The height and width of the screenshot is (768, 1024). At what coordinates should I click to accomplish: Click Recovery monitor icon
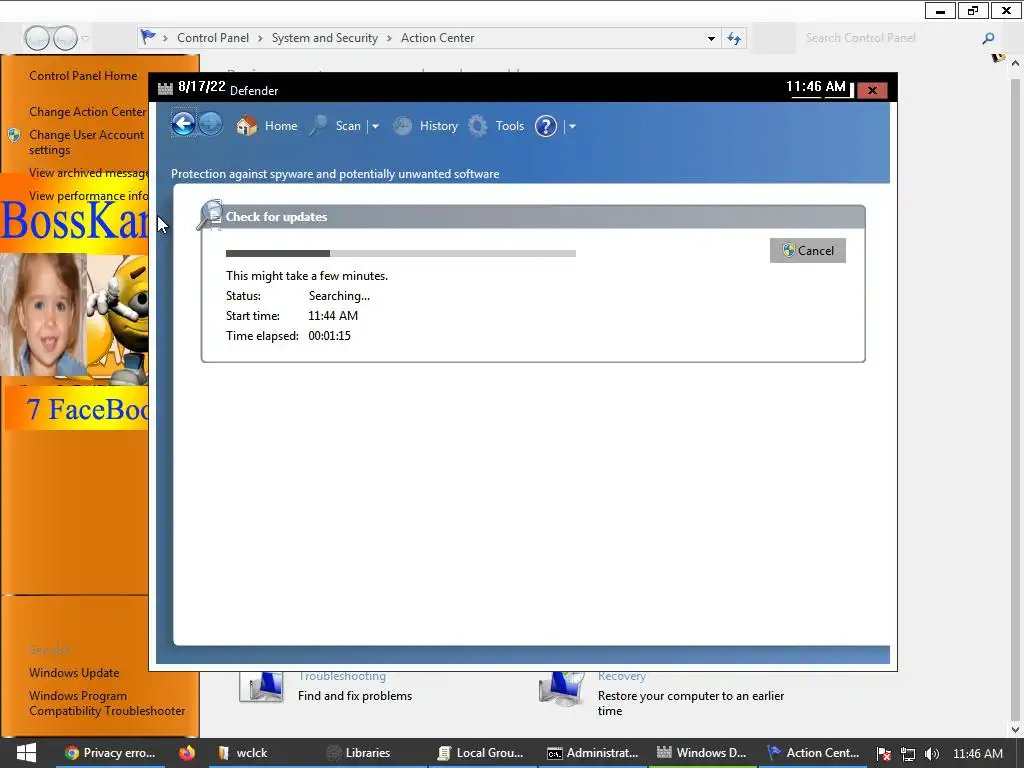[562, 688]
